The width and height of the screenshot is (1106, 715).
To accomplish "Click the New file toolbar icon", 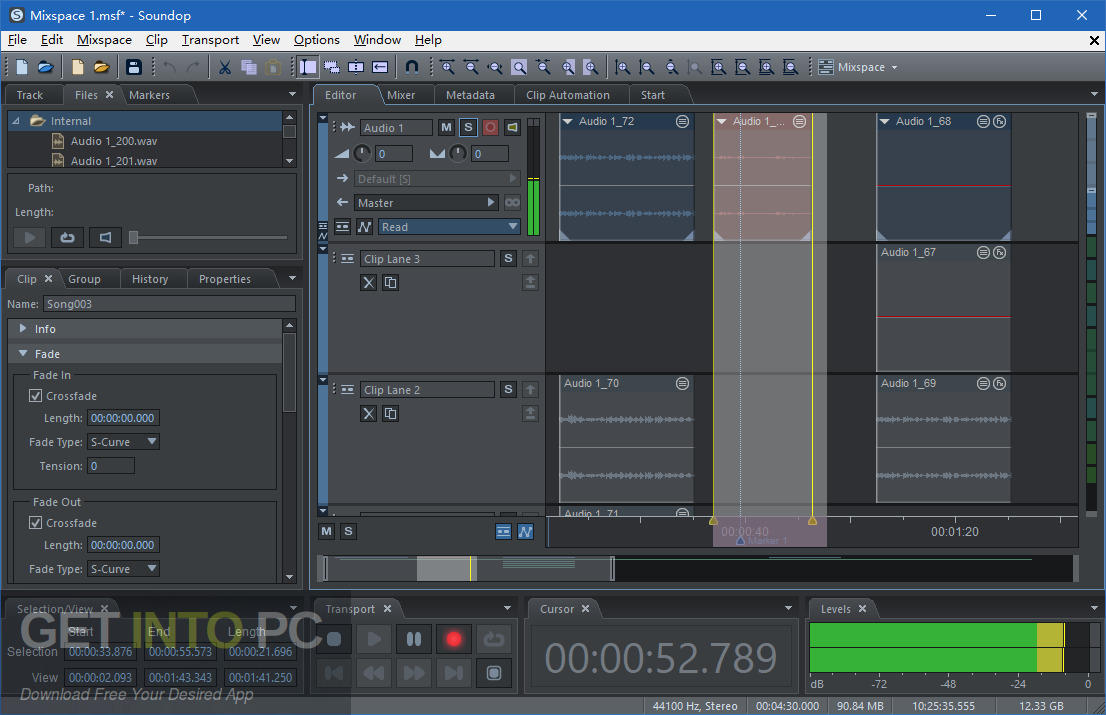I will click(22, 67).
